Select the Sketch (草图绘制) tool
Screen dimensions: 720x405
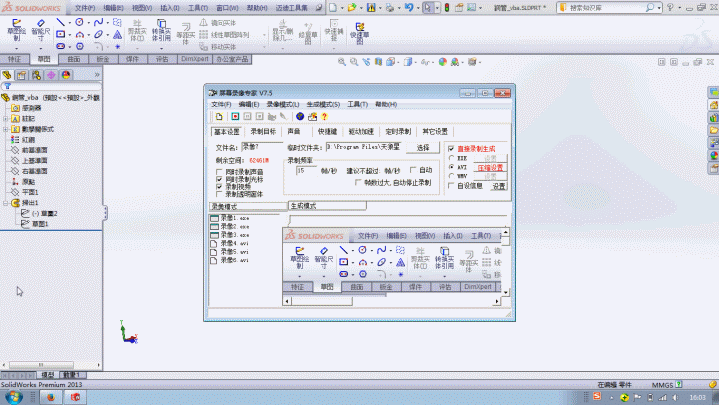[x=17, y=30]
